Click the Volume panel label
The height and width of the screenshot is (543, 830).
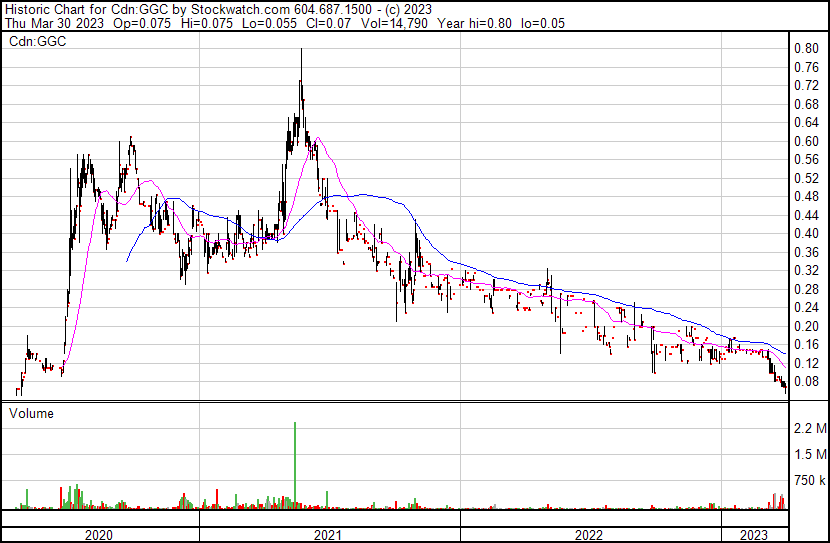pos(32,413)
